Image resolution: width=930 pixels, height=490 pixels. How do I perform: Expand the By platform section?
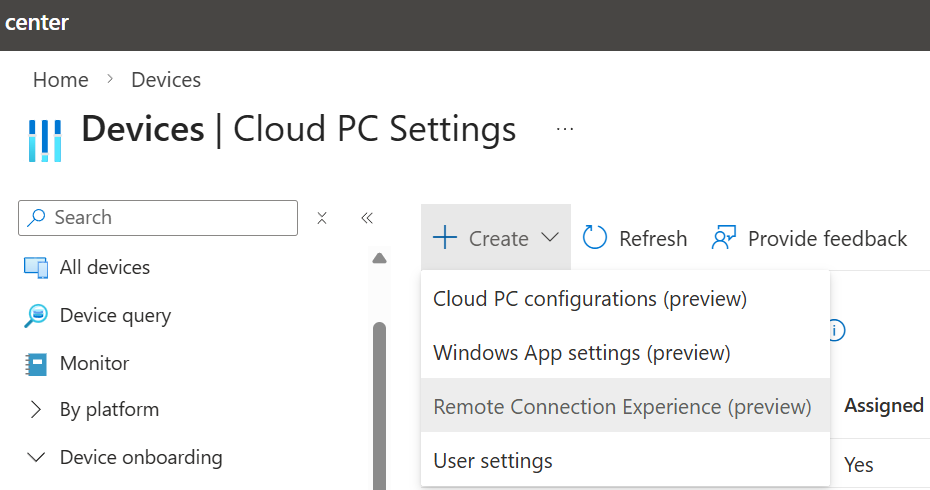pos(37,409)
